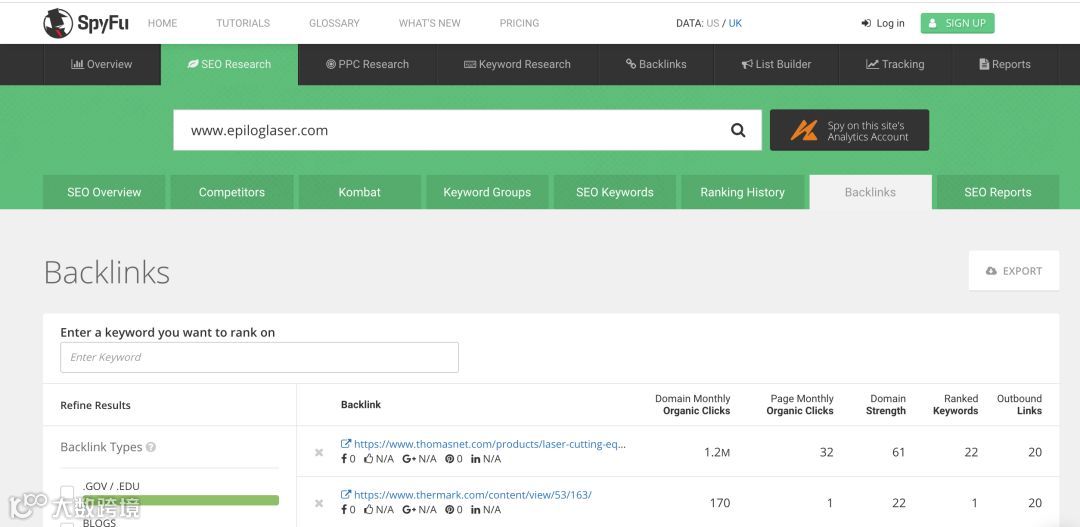Viewport: 1080px width, 527px height.
Task: Click the 170 domain clicks value
Action: [720, 503]
